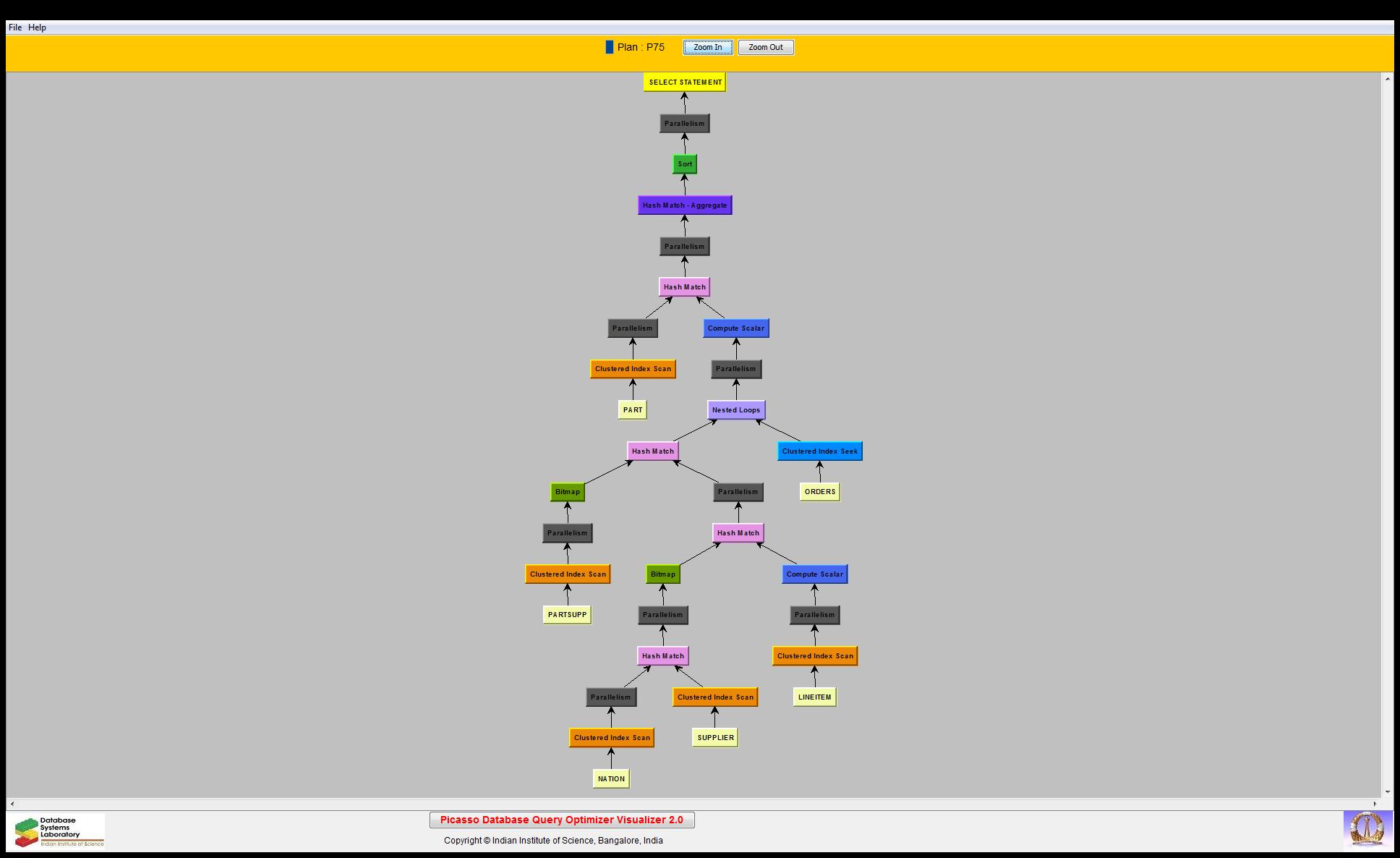This screenshot has height=858, width=1400.
Task: Click the SUPPLIER table node
Action: point(714,738)
